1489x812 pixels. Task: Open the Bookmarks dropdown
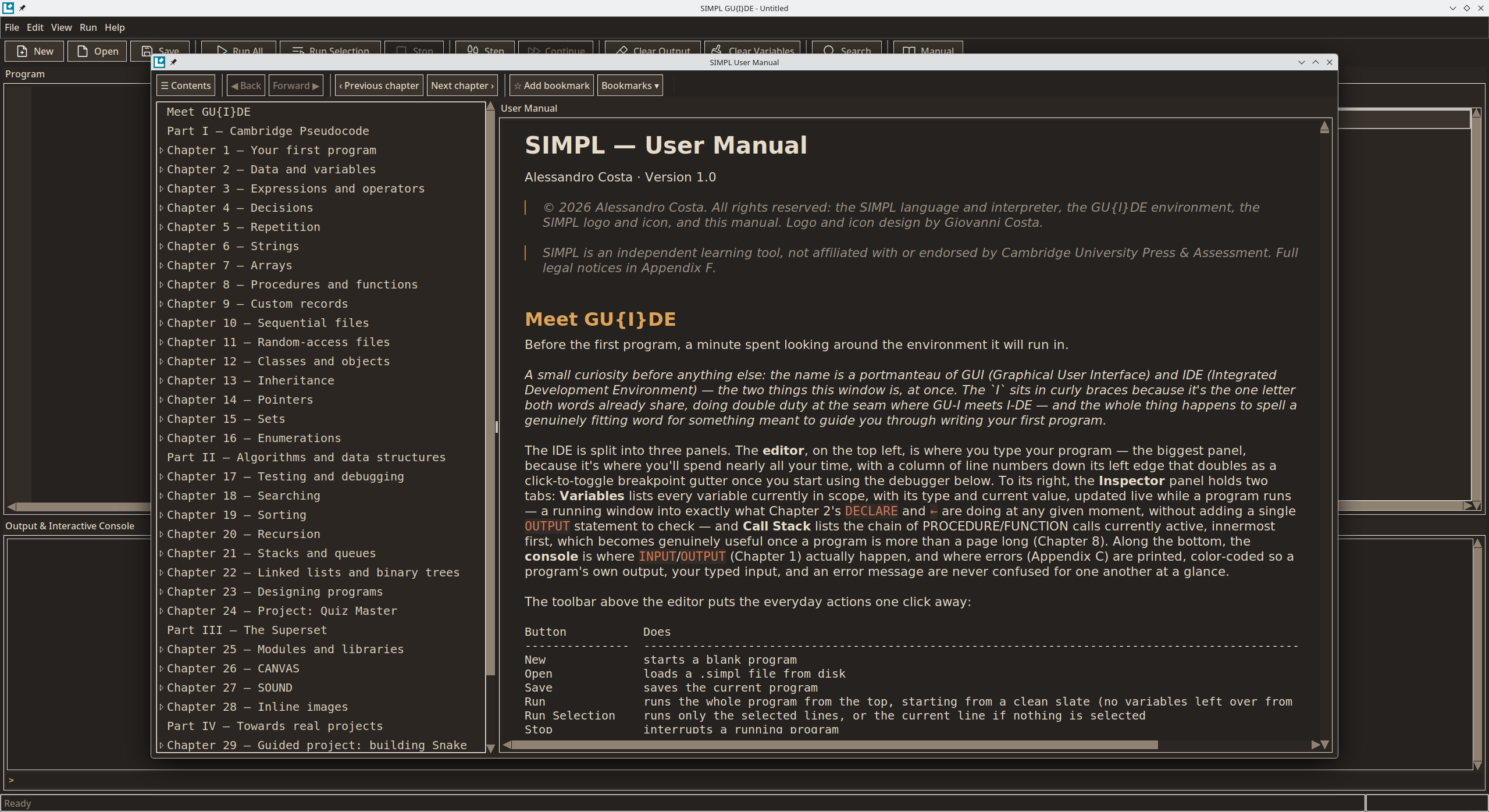click(630, 86)
